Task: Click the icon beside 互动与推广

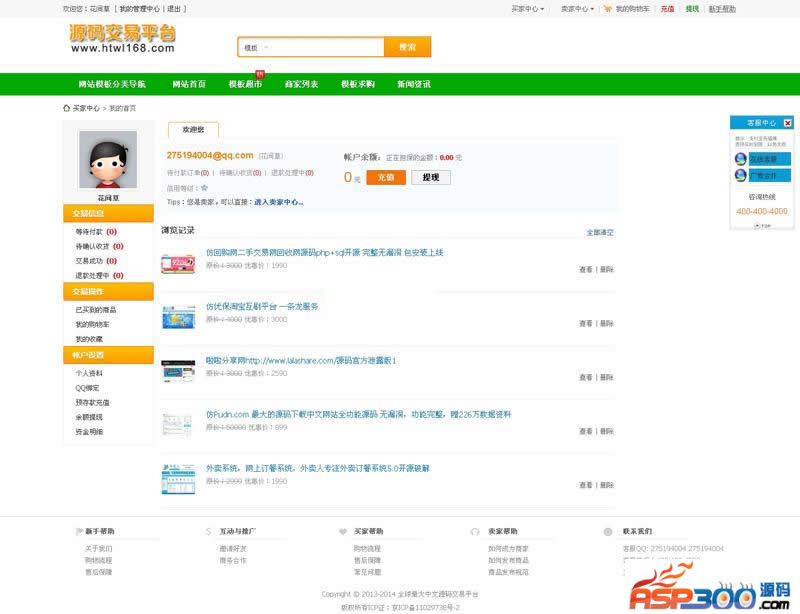Action: 209,531
